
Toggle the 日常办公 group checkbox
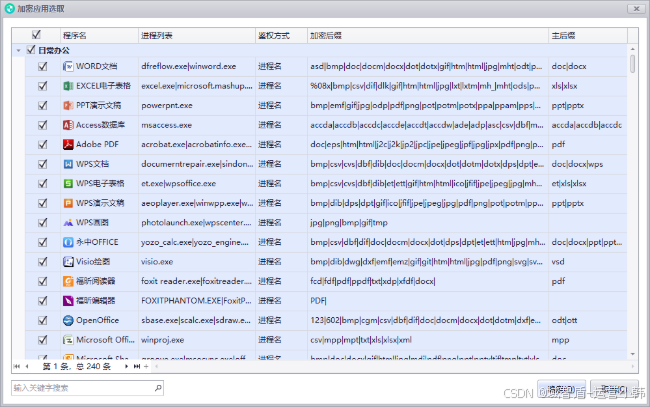31,50
